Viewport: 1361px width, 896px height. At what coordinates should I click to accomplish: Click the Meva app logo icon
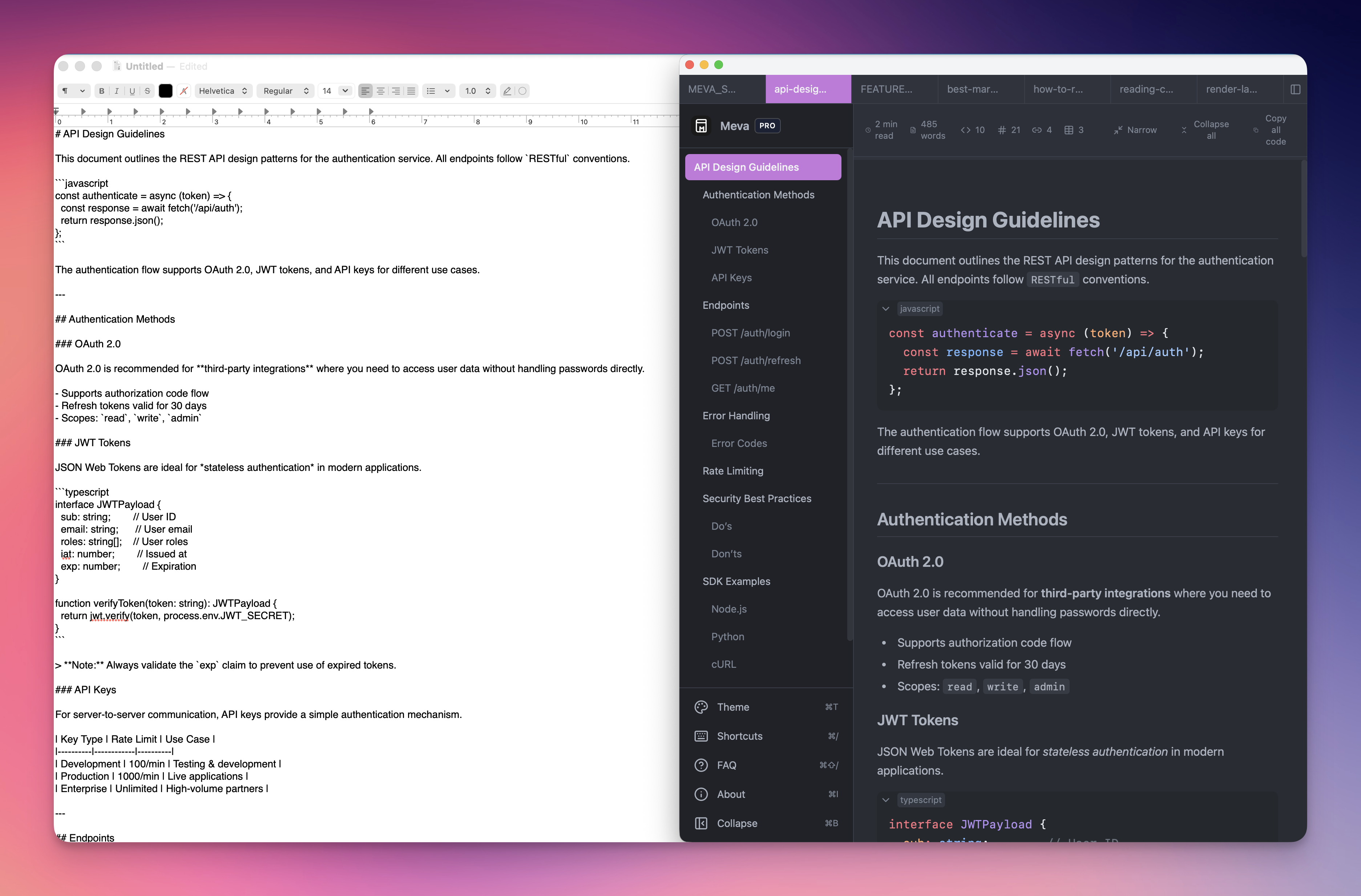pos(701,126)
